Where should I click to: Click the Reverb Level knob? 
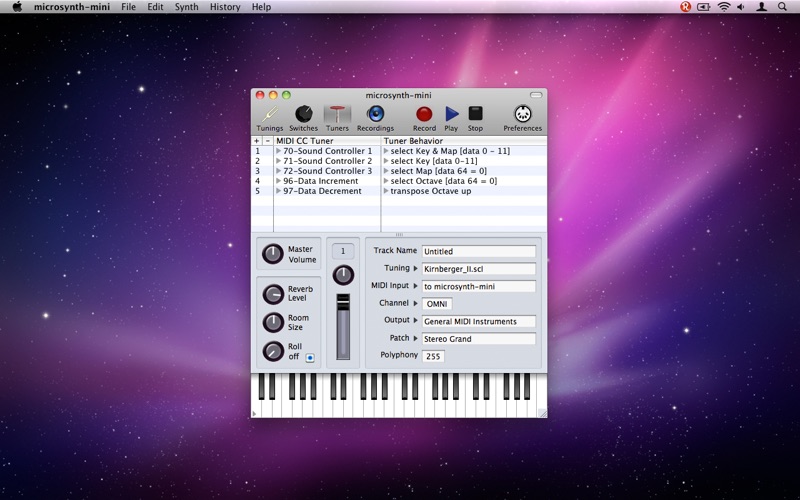coord(273,294)
